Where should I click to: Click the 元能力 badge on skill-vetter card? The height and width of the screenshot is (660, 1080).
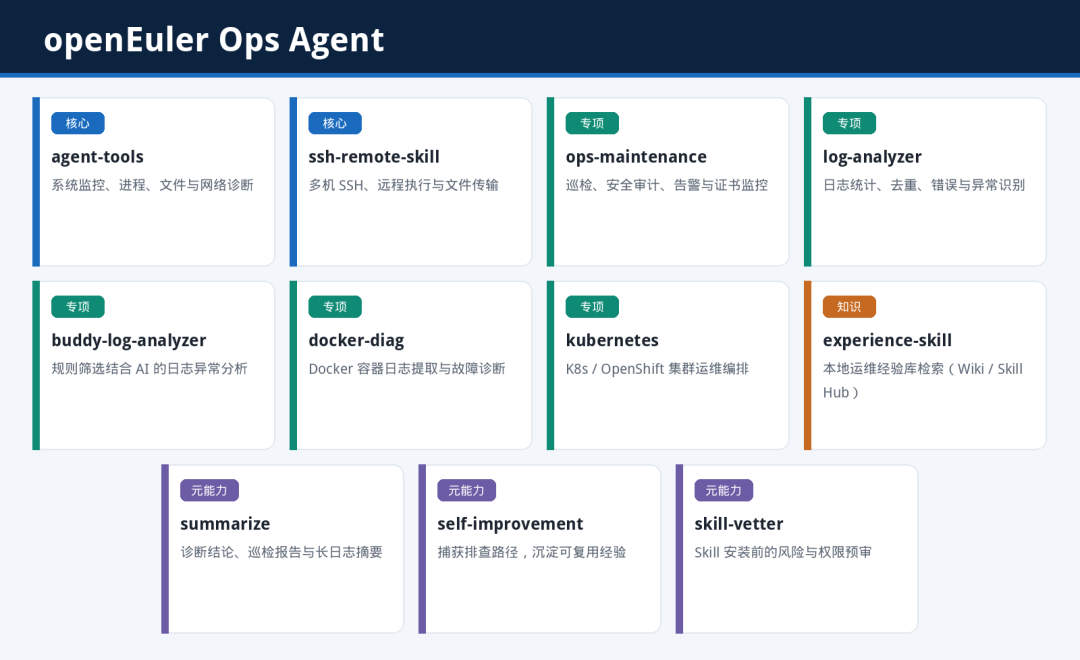[723, 491]
